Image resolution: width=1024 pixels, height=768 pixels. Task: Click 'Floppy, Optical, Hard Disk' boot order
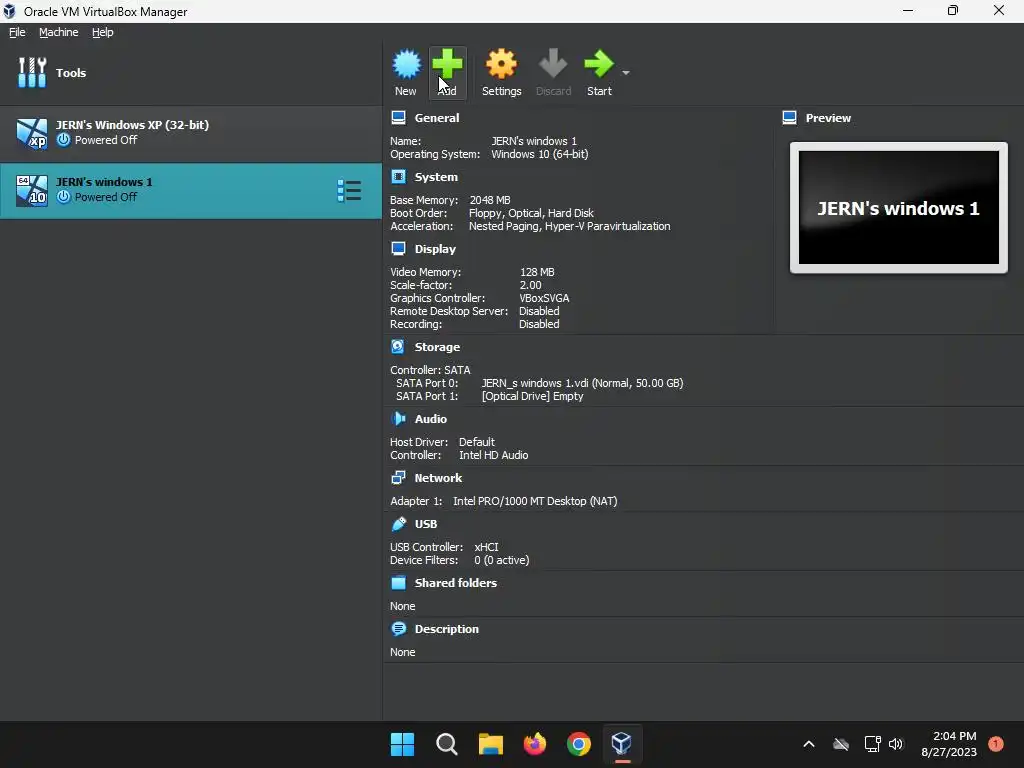tap(531, 213)
